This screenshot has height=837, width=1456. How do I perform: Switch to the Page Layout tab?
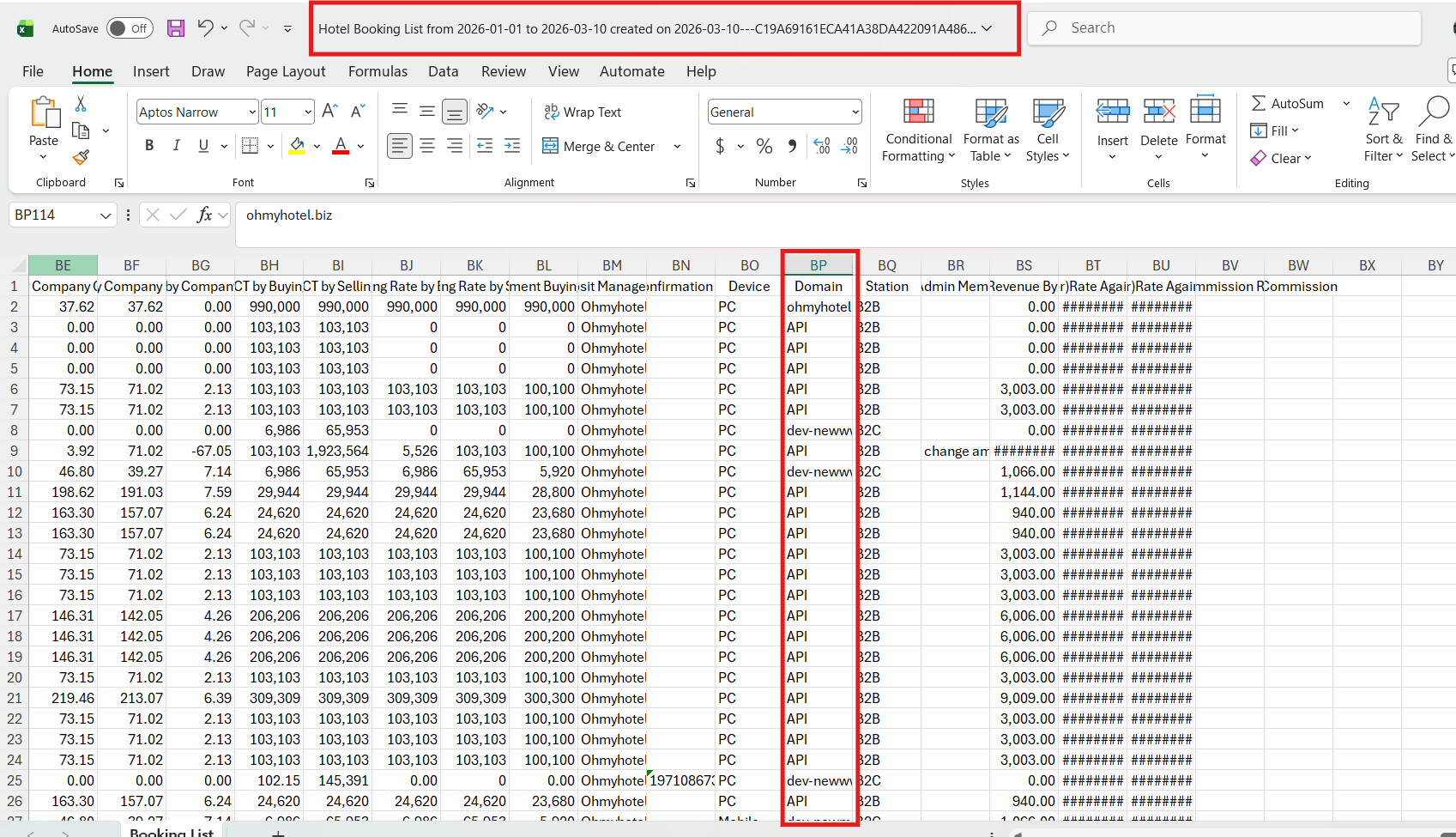click(x=286, y=71)
